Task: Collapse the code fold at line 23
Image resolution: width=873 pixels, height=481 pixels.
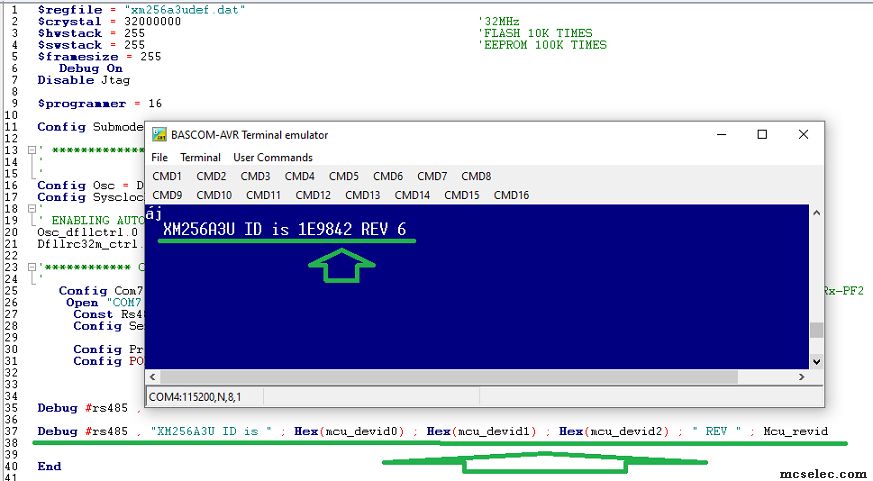Action: coord(32,267)
